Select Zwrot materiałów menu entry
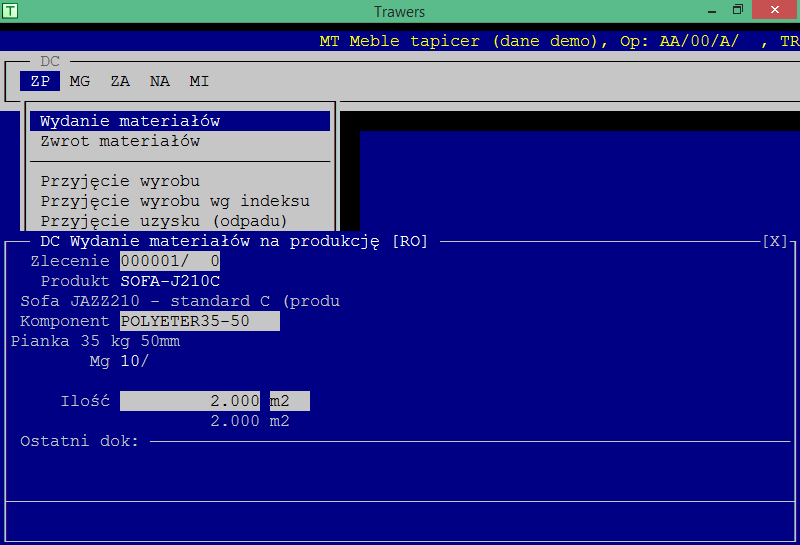Viewport: 800px width, 545px height. point(180,141)
